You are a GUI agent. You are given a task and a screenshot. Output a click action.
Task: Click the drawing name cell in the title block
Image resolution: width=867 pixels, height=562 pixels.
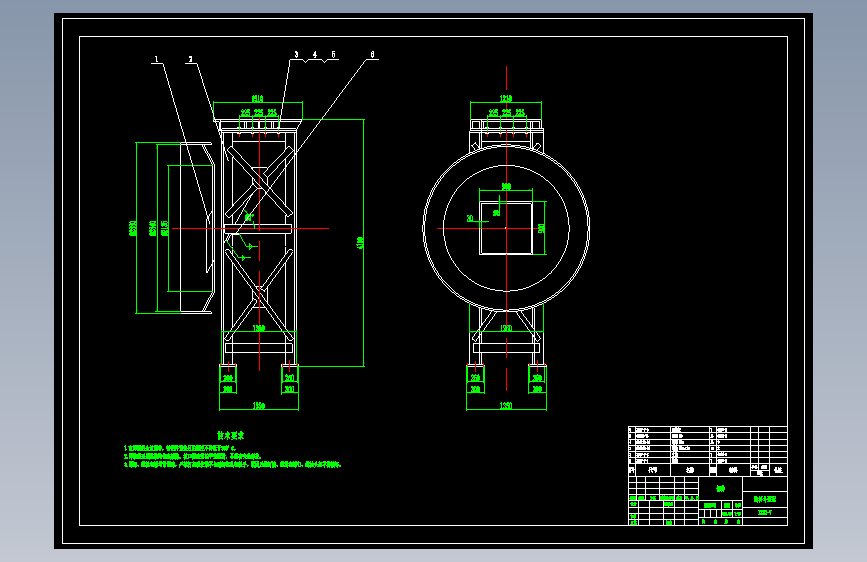765,499
